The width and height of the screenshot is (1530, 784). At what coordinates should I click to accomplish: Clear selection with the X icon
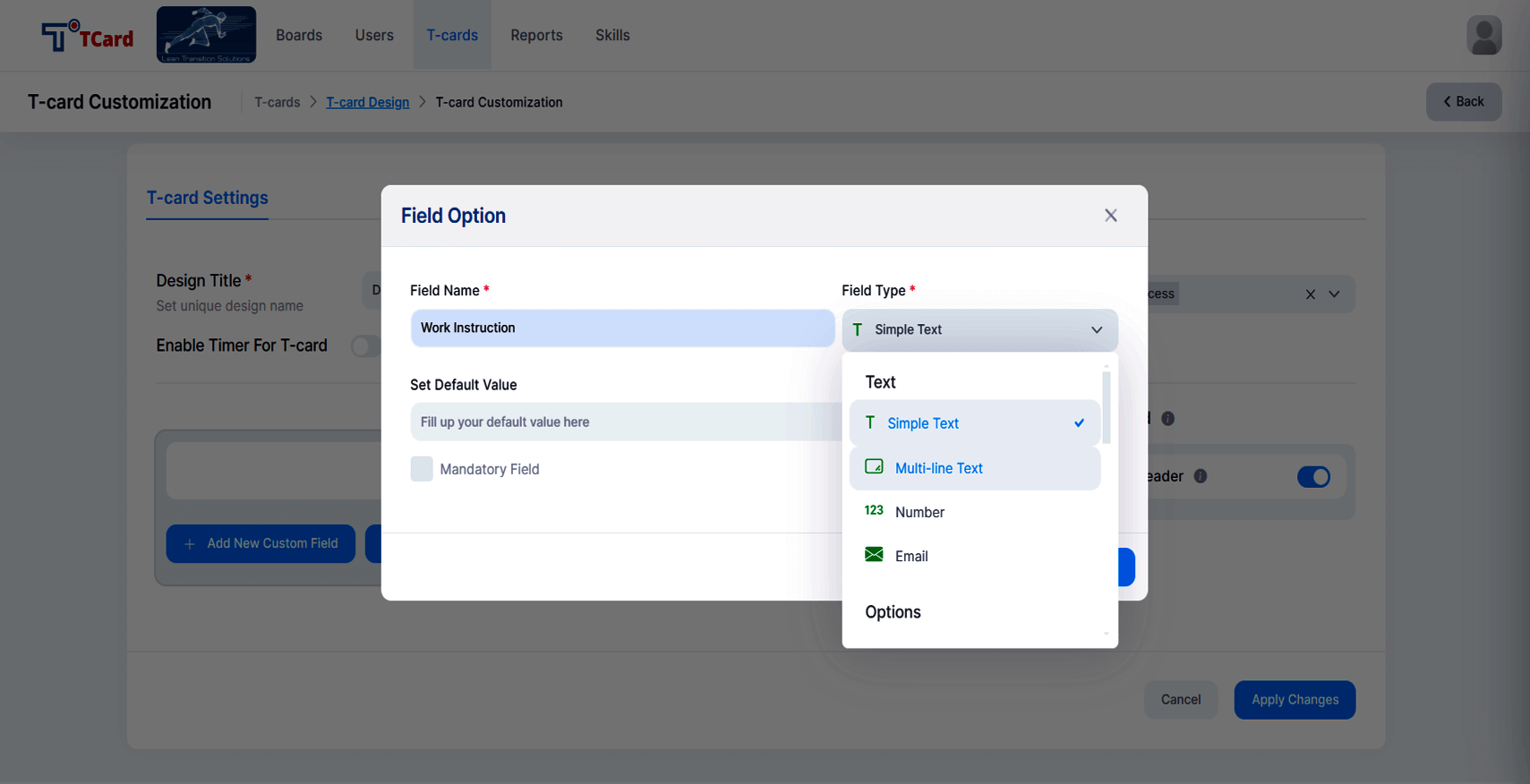(x=1310, y=294)
